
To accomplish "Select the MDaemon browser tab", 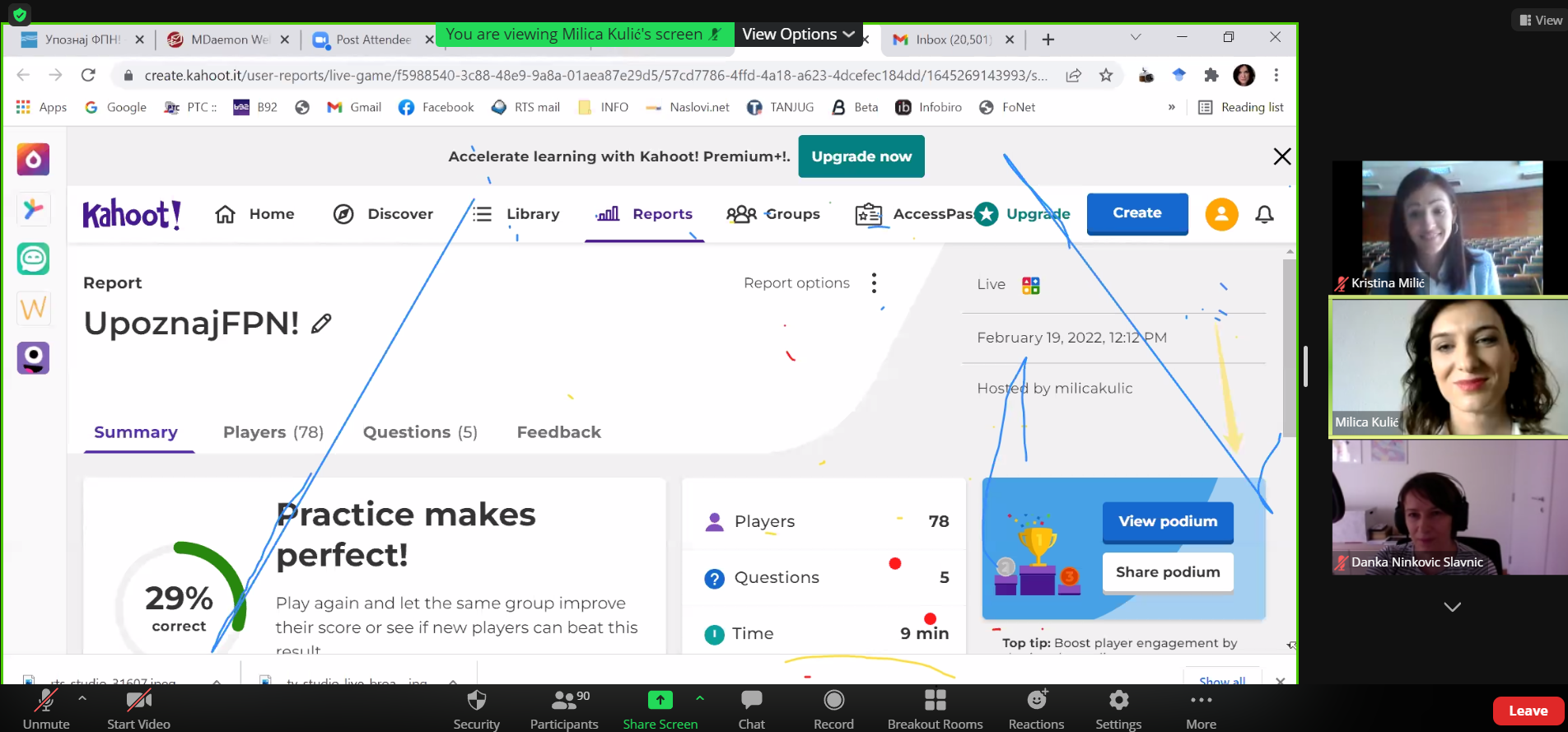I will 228,39.
